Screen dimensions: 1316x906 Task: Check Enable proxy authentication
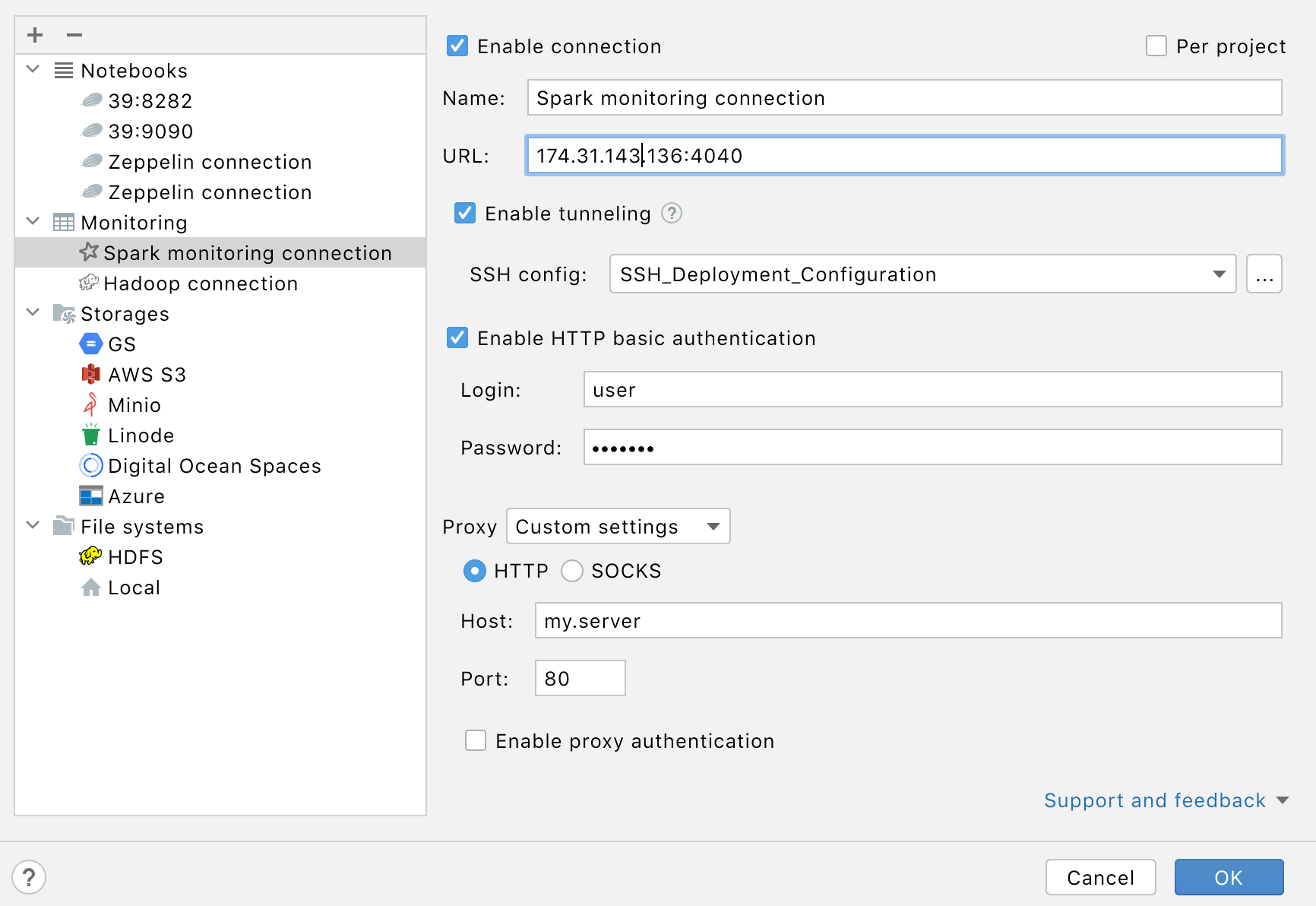tap(475, 740)
